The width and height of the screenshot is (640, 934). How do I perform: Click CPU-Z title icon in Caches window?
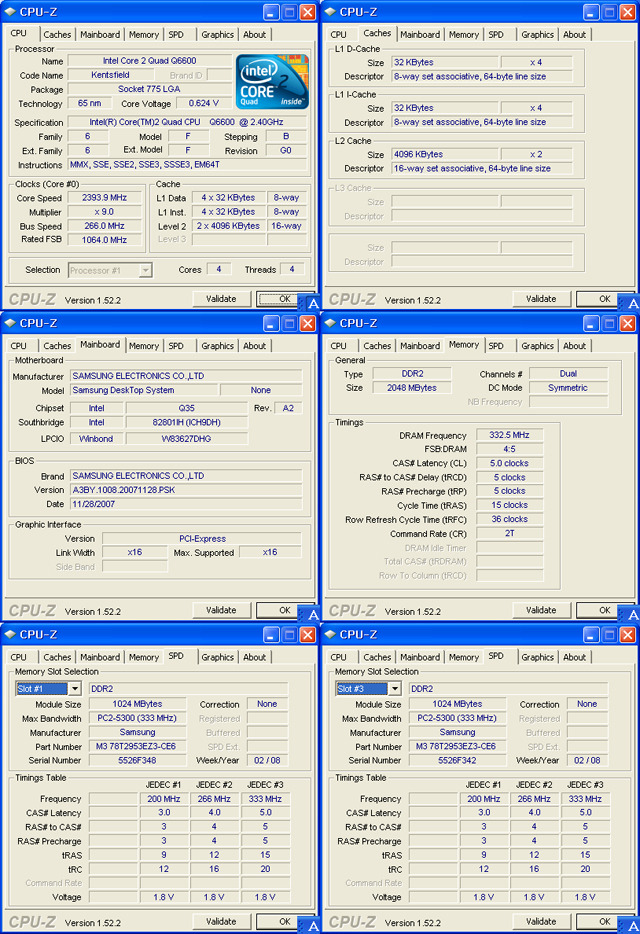pos(330,12)
